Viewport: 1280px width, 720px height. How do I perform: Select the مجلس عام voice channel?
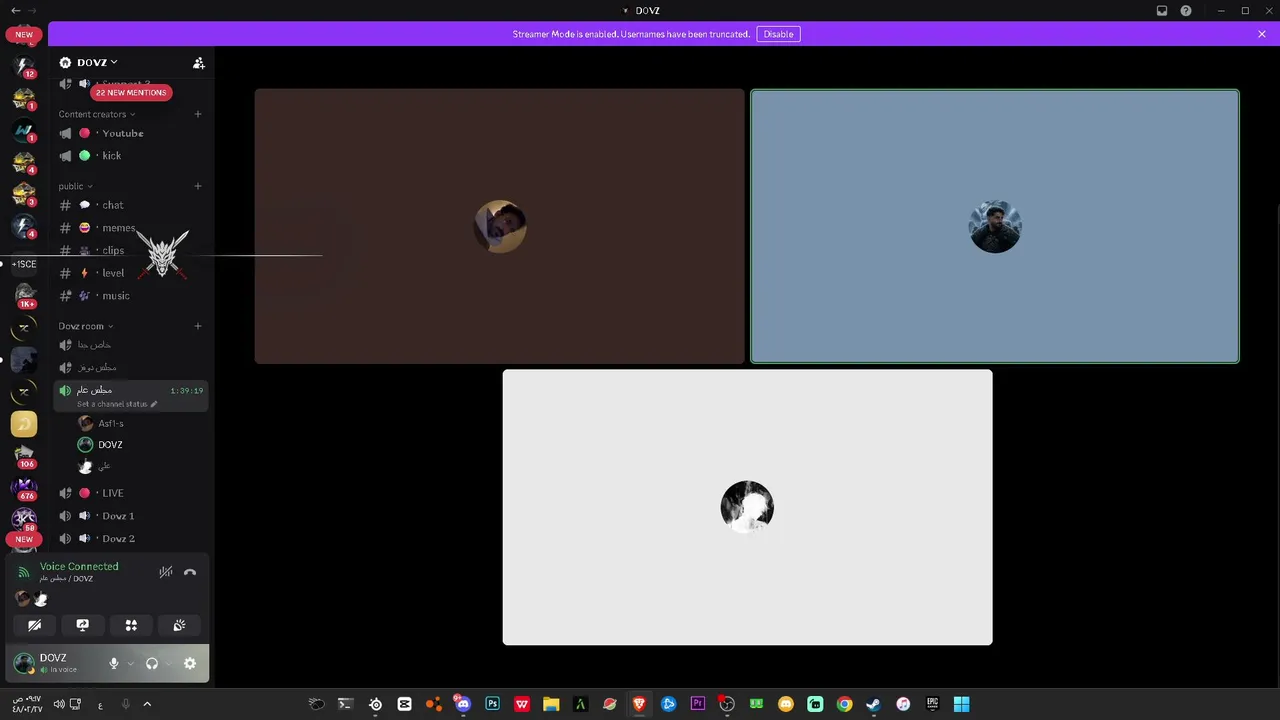(x=94, y=390)
